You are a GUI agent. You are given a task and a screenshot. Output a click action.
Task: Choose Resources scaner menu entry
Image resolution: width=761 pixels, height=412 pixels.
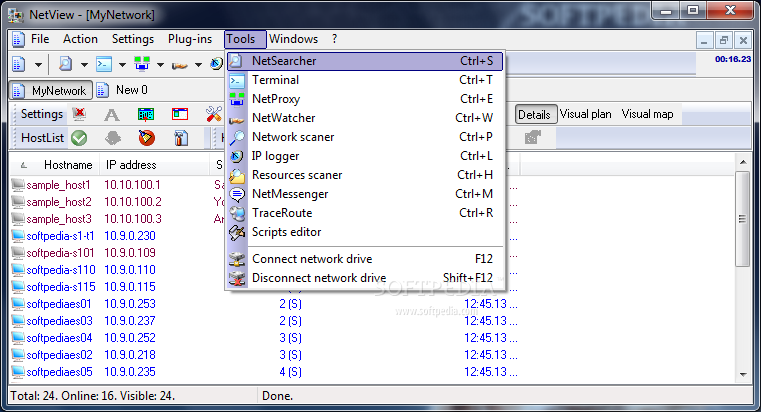point(365,175)
